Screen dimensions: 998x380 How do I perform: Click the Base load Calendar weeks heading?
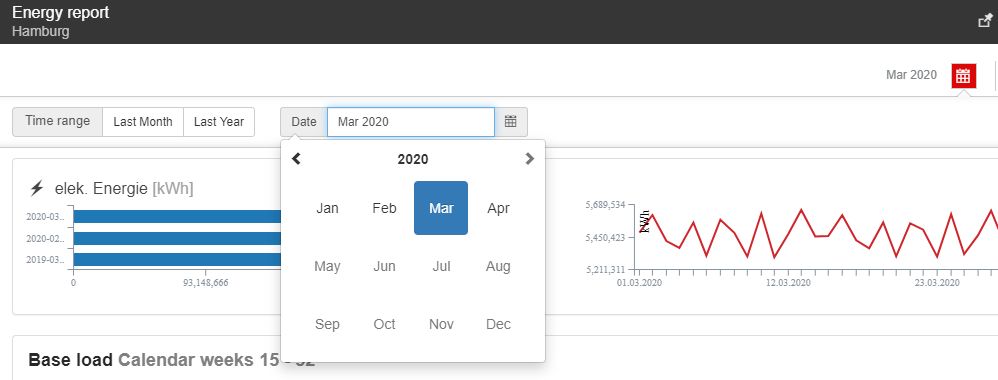172,360
